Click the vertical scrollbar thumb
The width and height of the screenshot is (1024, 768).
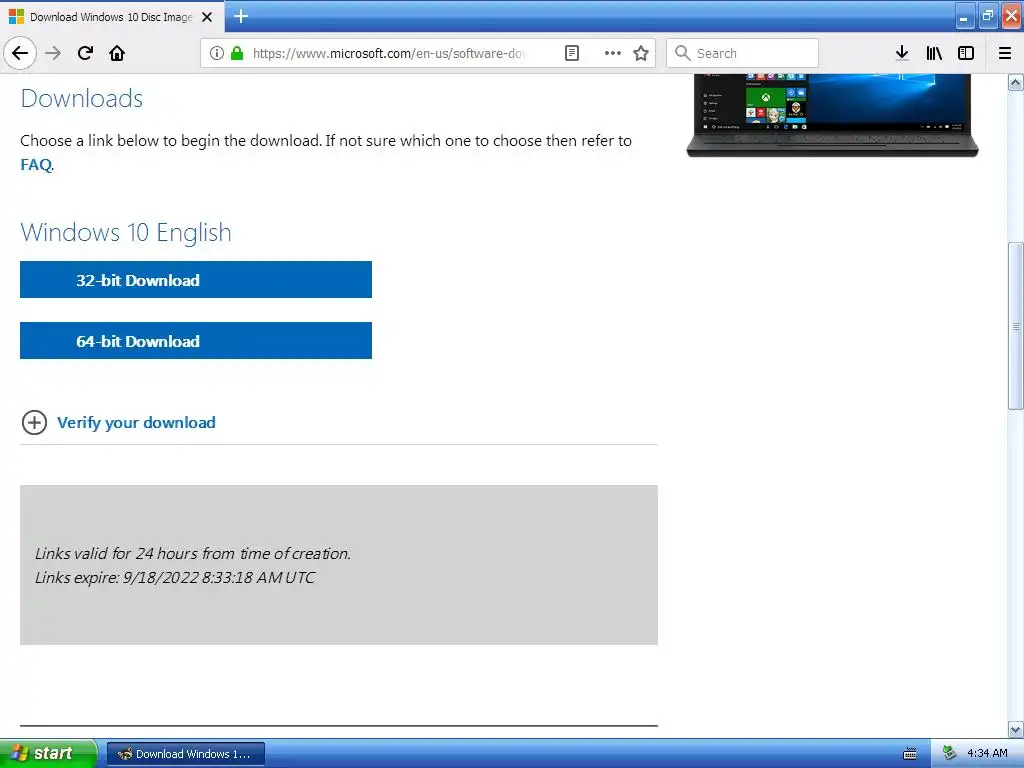[1016, 326]
